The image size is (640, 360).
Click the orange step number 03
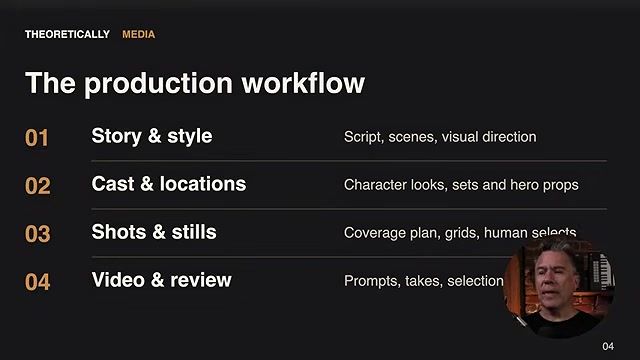pos(38,234)
